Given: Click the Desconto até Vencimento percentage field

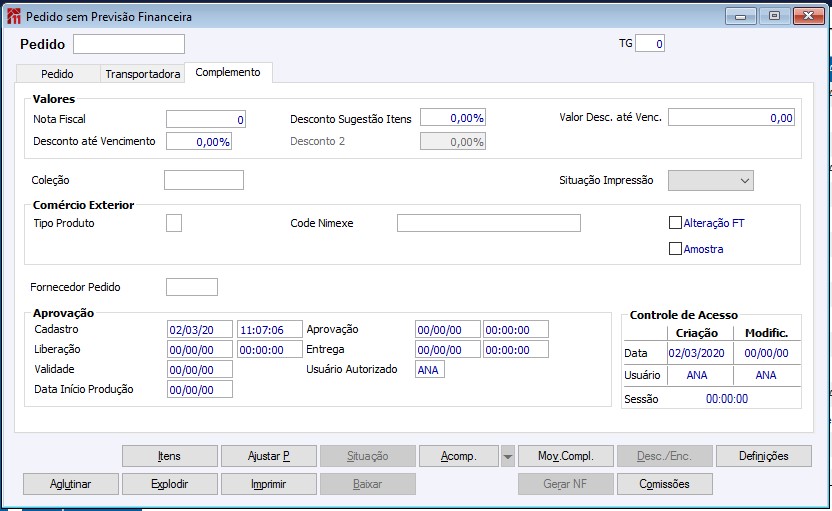Looking at the screenshot, I should (x=199, y=142).
